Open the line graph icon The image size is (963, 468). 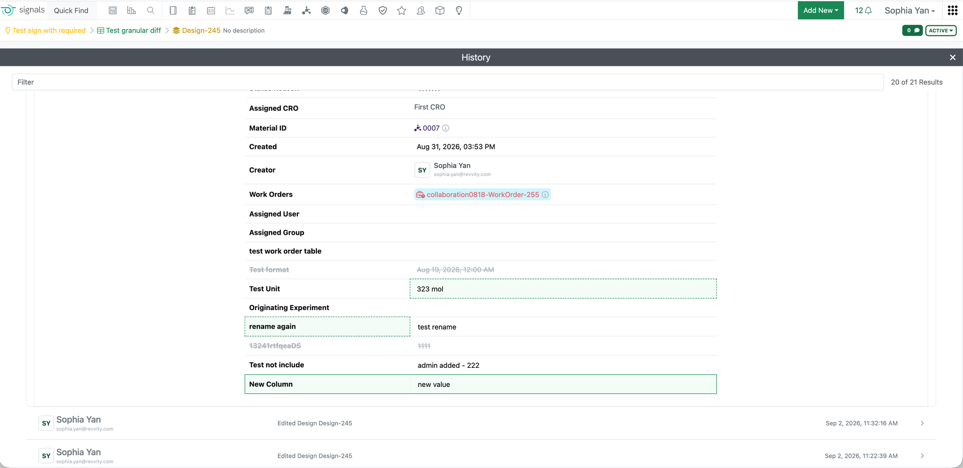click(x=230, y=10)
